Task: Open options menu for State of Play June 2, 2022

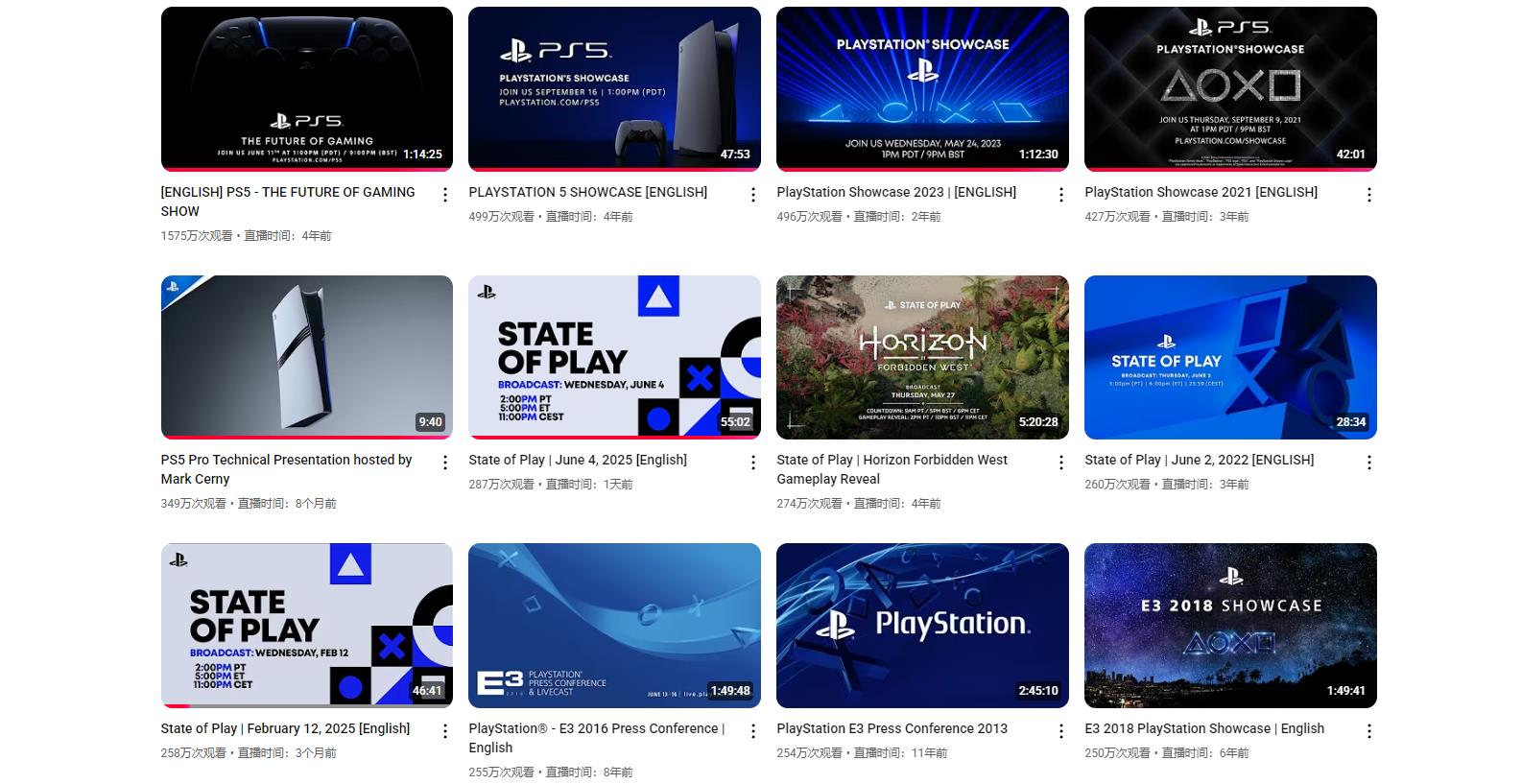Action: (1368, 463)
